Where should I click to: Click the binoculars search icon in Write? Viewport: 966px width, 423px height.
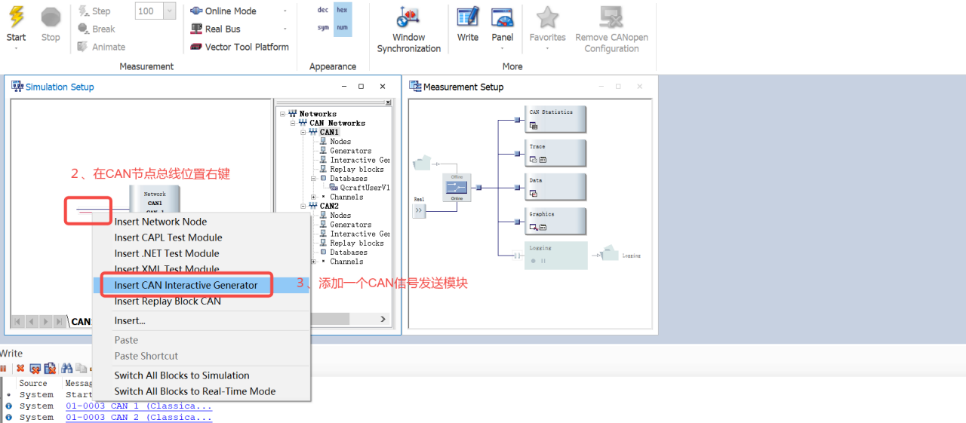point(67,368)
